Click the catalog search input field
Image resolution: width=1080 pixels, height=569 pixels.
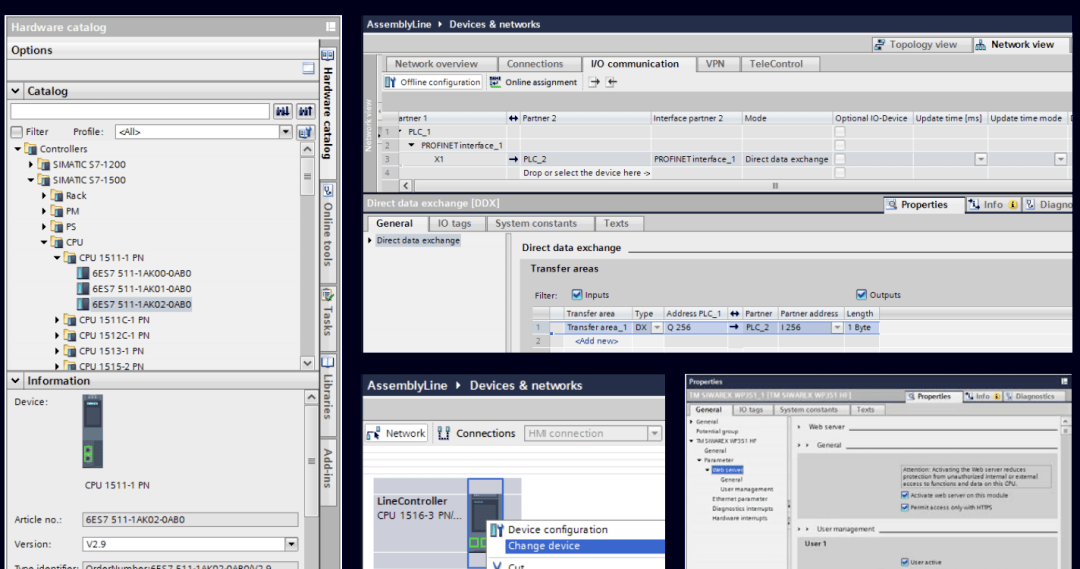tap(140, 111)
